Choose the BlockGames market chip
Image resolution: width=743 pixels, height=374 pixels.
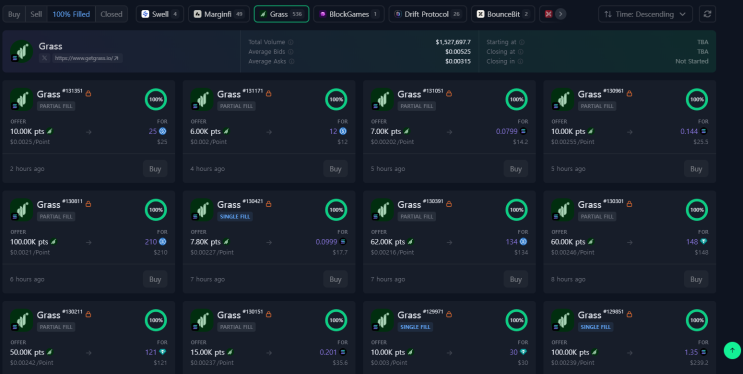[348, 14]
